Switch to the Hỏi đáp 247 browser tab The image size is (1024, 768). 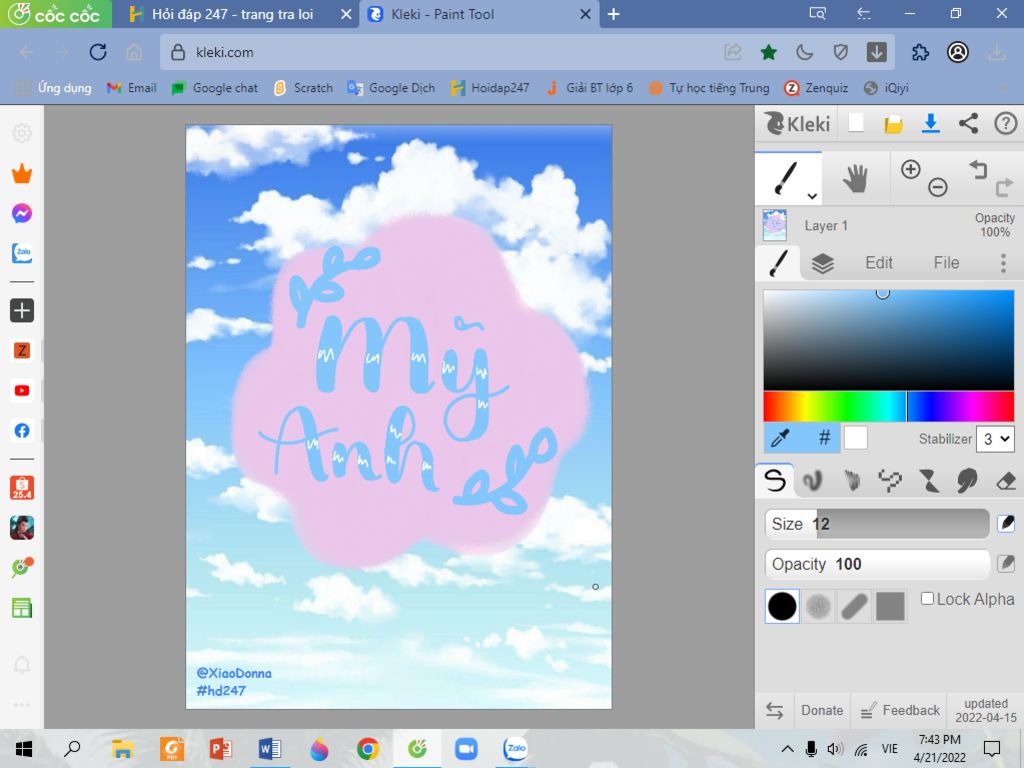(x=233, y=14)
